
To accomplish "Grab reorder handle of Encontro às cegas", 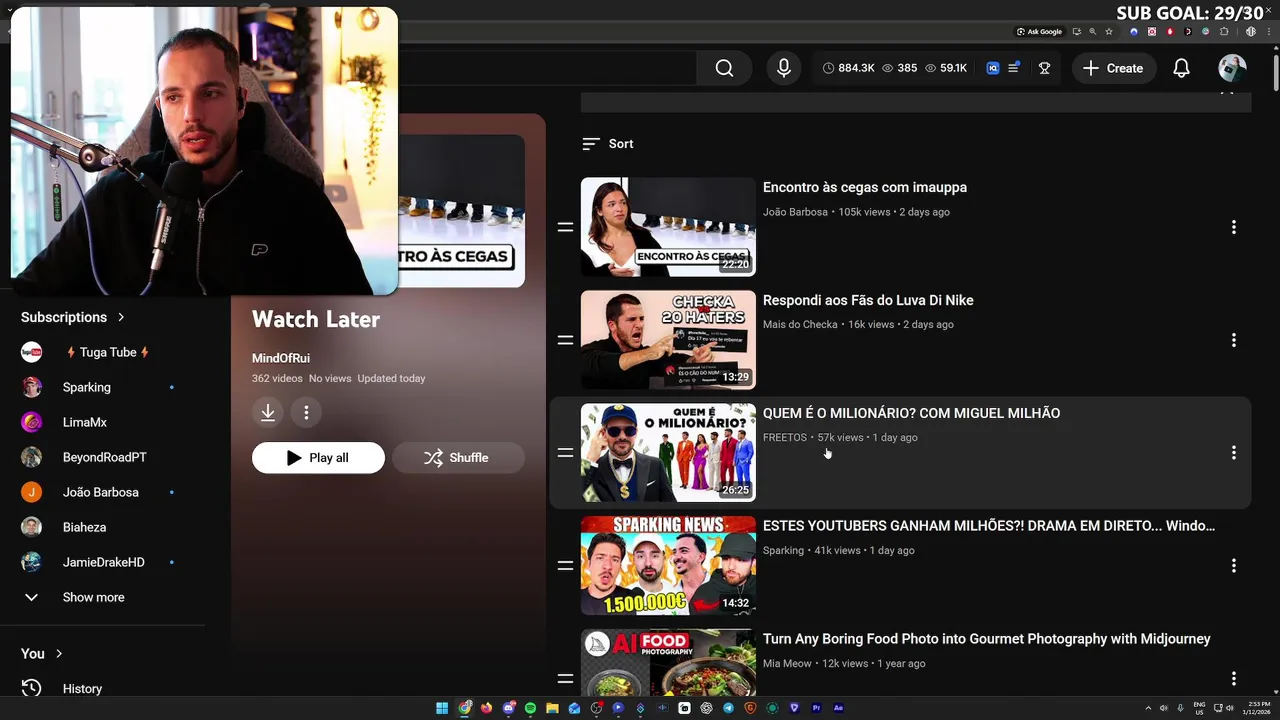I will pos(565,227).
